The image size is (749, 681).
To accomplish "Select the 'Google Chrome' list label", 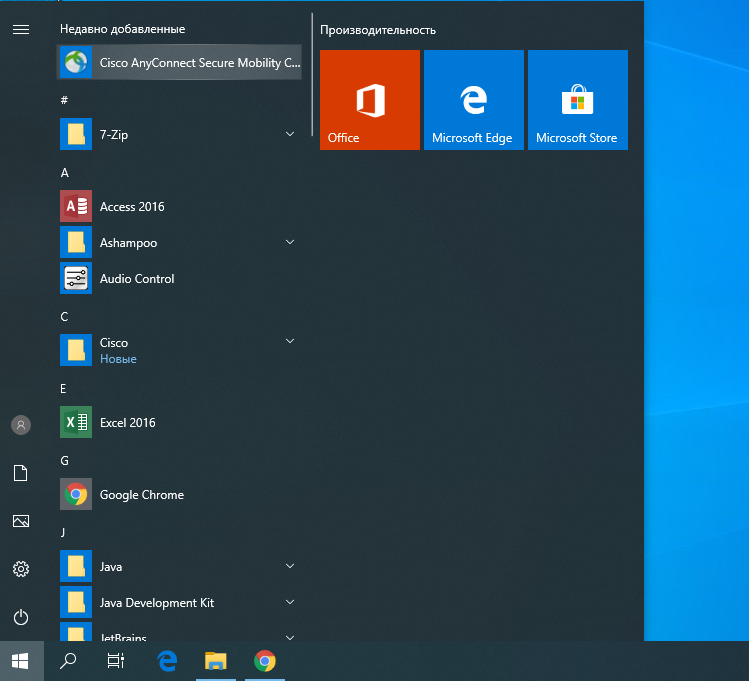I will click(x=142, y=495).
